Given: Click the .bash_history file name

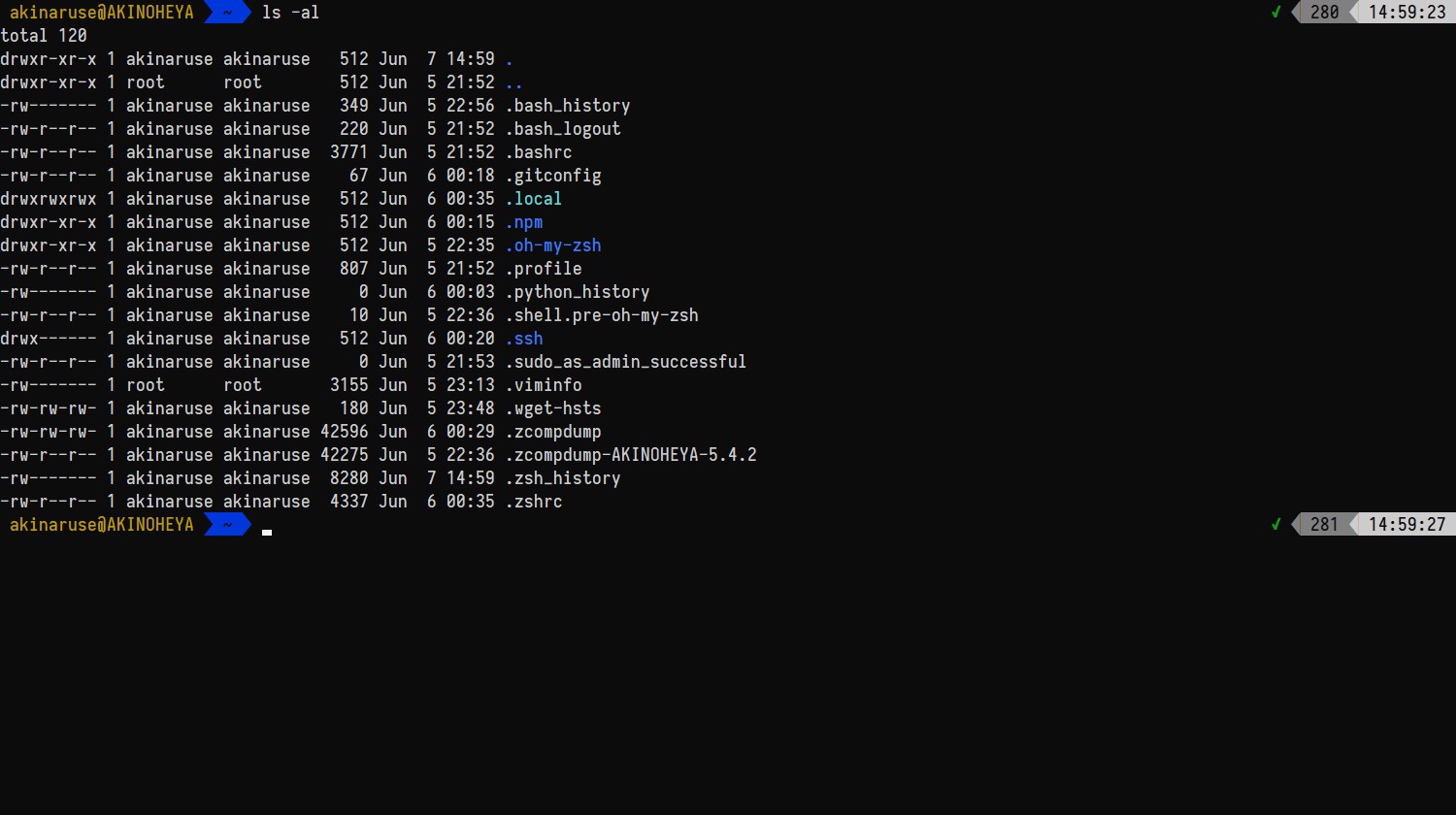Looking at the screenshot, I should (568, 106).
